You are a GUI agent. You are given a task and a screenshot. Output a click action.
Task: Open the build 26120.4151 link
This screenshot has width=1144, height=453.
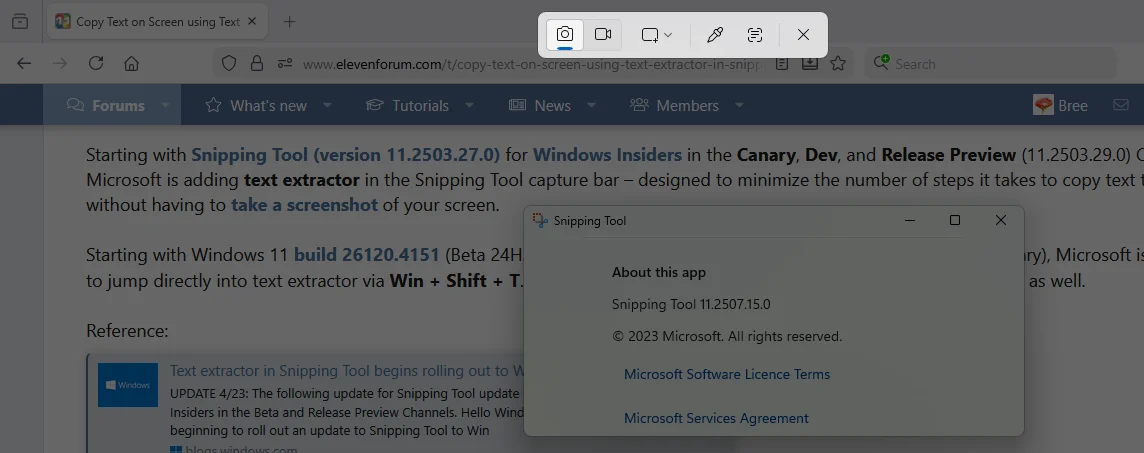[366, 255]
